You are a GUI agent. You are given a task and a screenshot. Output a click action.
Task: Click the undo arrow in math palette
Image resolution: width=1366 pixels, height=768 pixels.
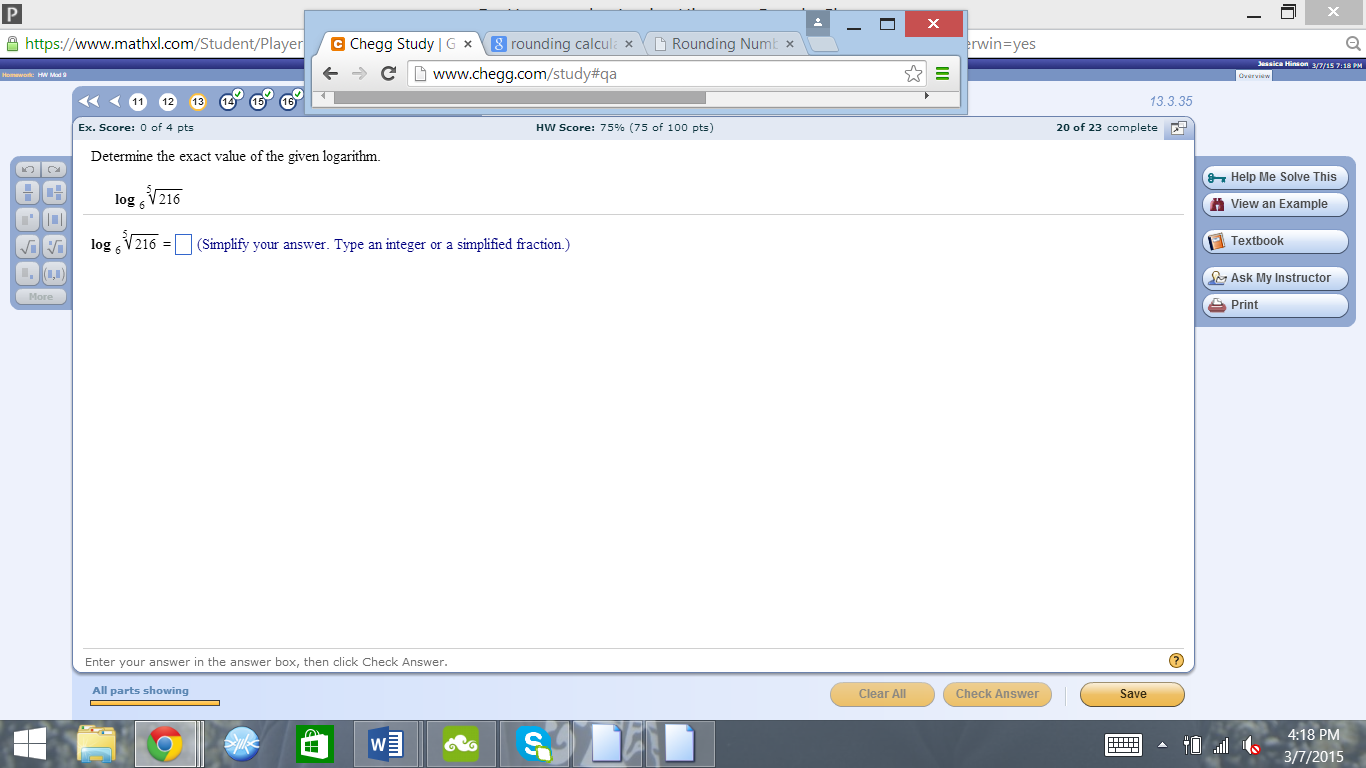[x=28, y=169]
